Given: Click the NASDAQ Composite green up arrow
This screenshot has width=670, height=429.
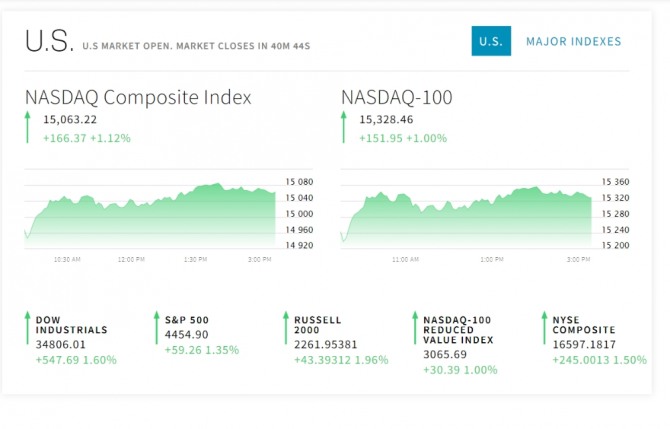Looking at the screenshot, I should (28, 127).
